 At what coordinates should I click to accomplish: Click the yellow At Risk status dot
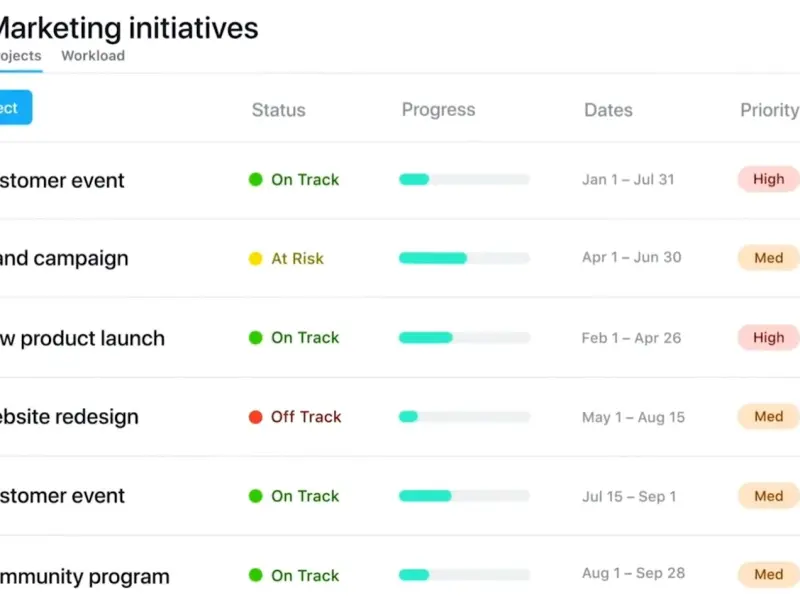[x=255, y=259]
